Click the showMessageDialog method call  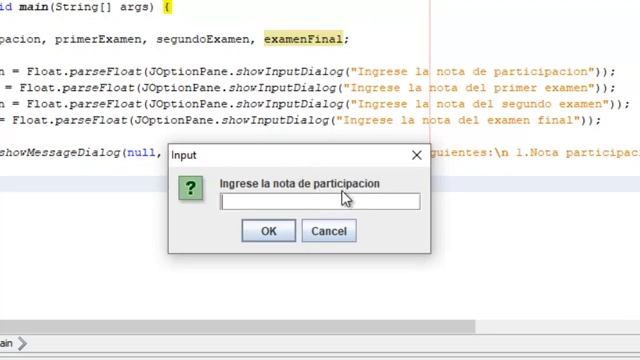[x=60, y=153]
